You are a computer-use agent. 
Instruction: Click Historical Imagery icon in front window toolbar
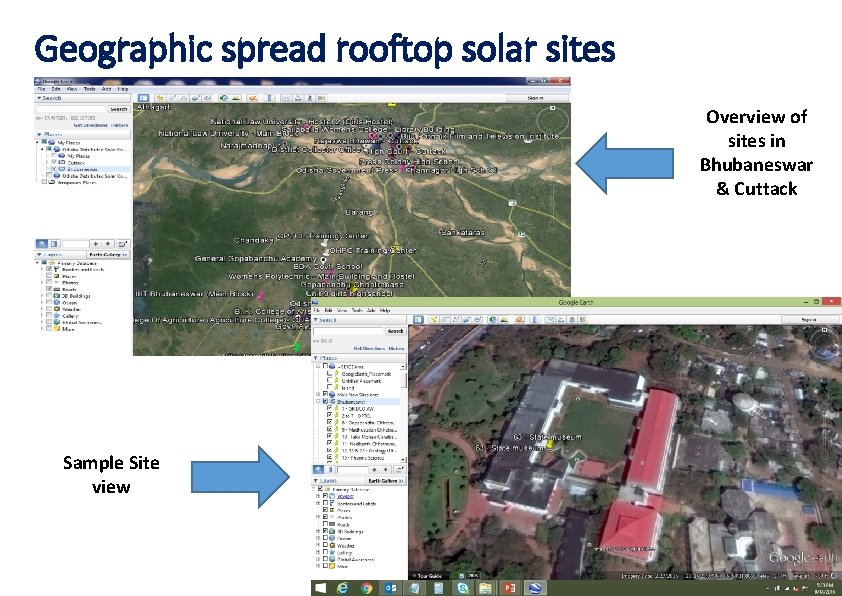point(493,319)
